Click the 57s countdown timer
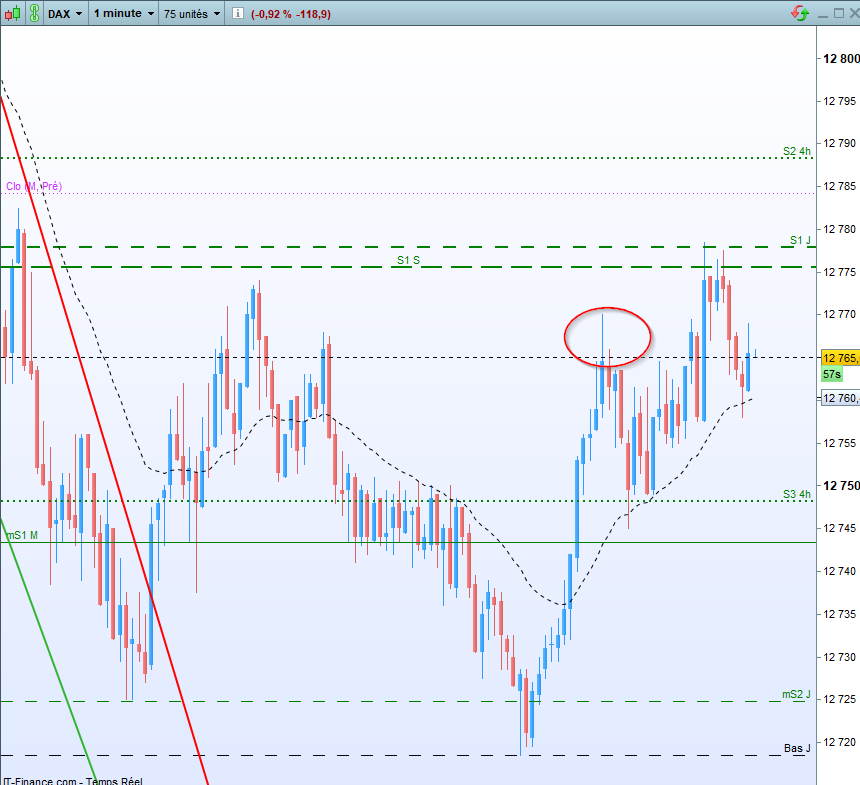Screen dimensions: 860x785 click(x=831, y=374)
